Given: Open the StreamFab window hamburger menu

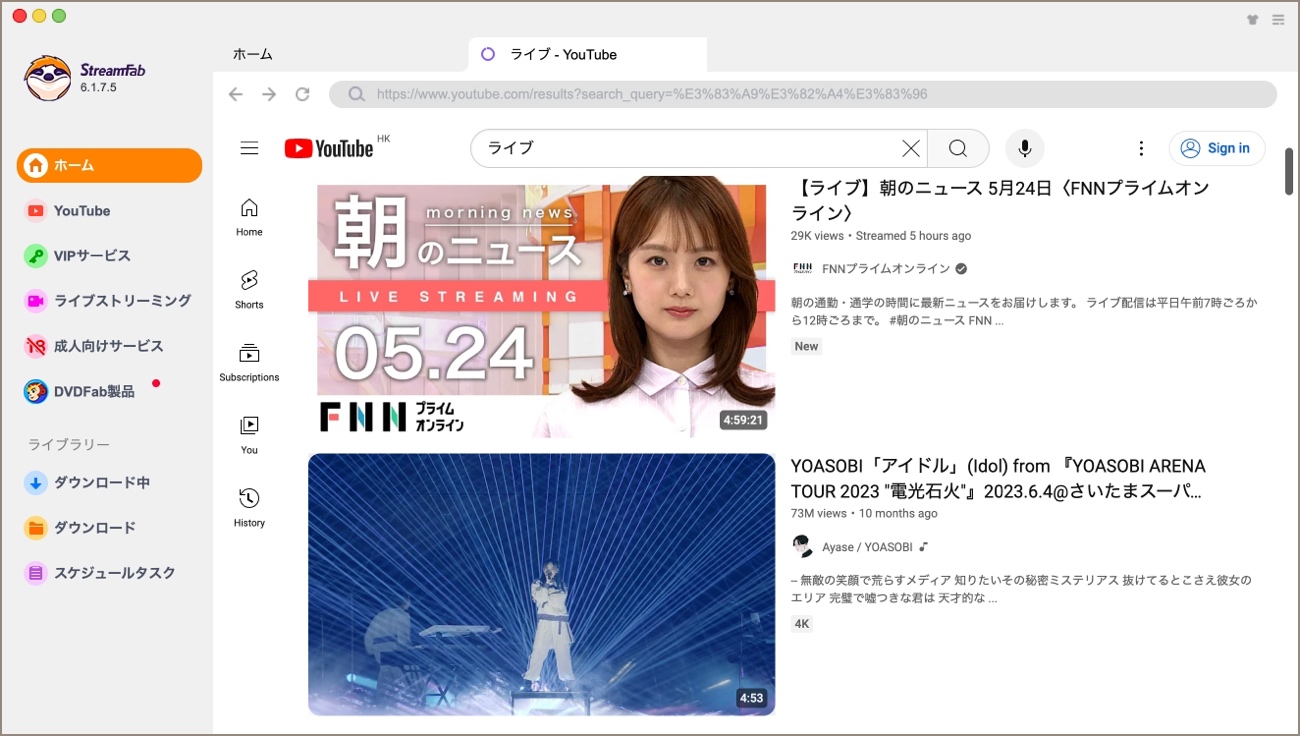Looking at the screenshot, I should [1278, 19].
